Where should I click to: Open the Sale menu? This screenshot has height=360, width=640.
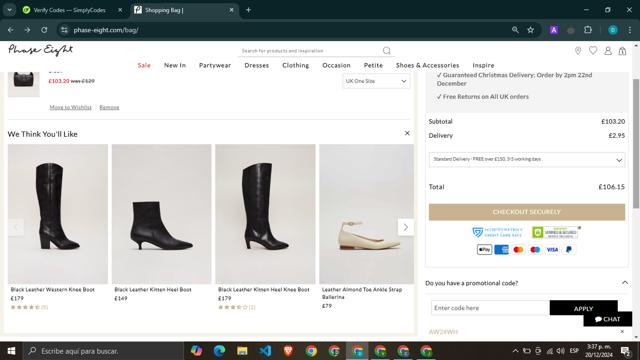click(x=144, y=65)
